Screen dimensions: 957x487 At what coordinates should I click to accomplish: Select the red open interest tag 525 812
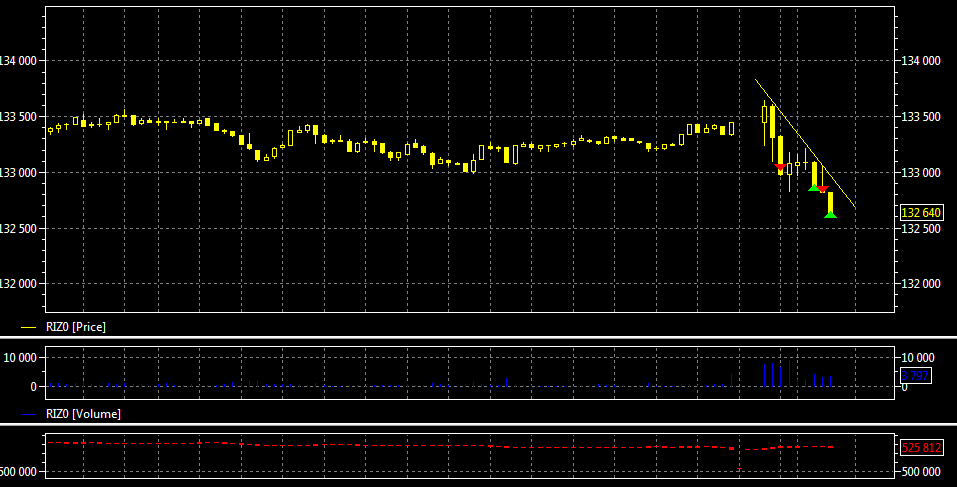(922, 447)
